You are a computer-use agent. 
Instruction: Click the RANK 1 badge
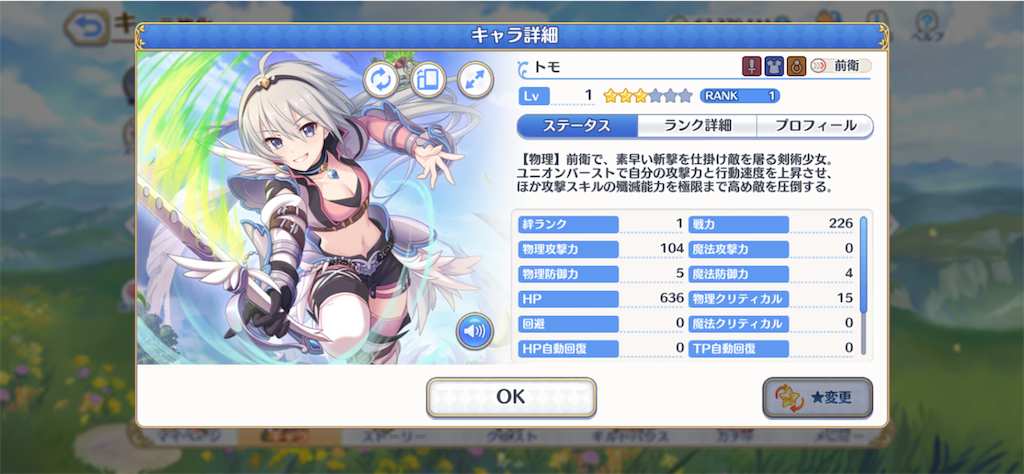(x=739, y=96)
